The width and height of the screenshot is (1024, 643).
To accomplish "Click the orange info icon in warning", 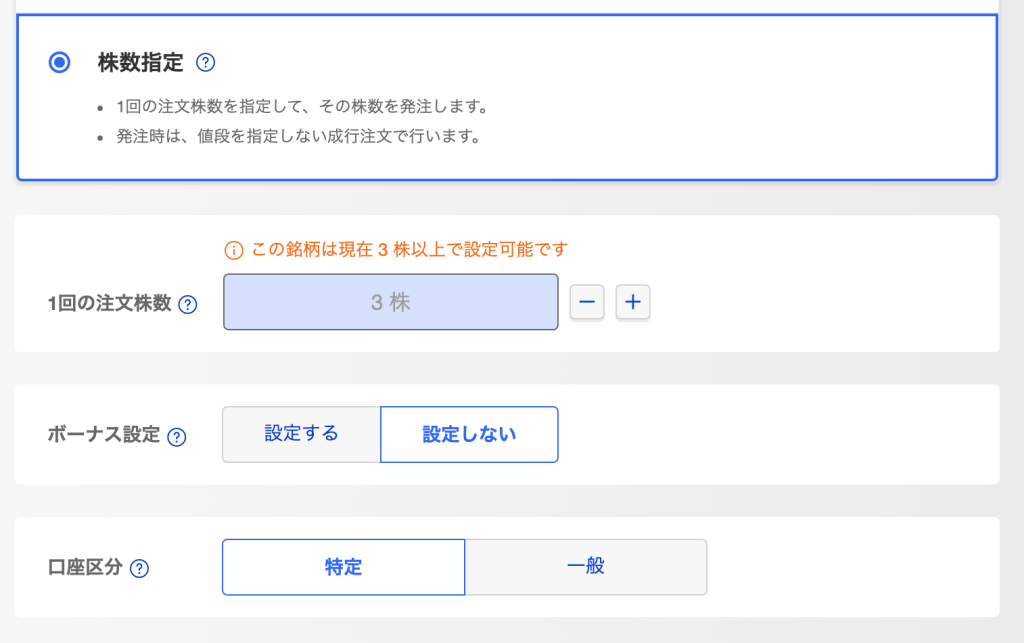I will (x=233, y=249).
